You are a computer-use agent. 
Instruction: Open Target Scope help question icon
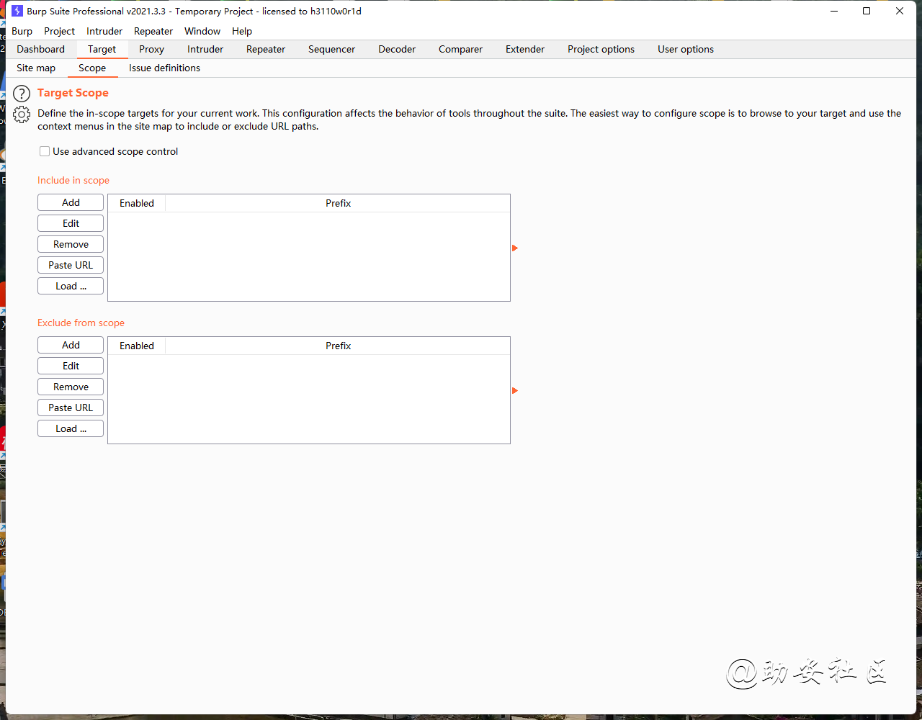(x=21, y=93)
